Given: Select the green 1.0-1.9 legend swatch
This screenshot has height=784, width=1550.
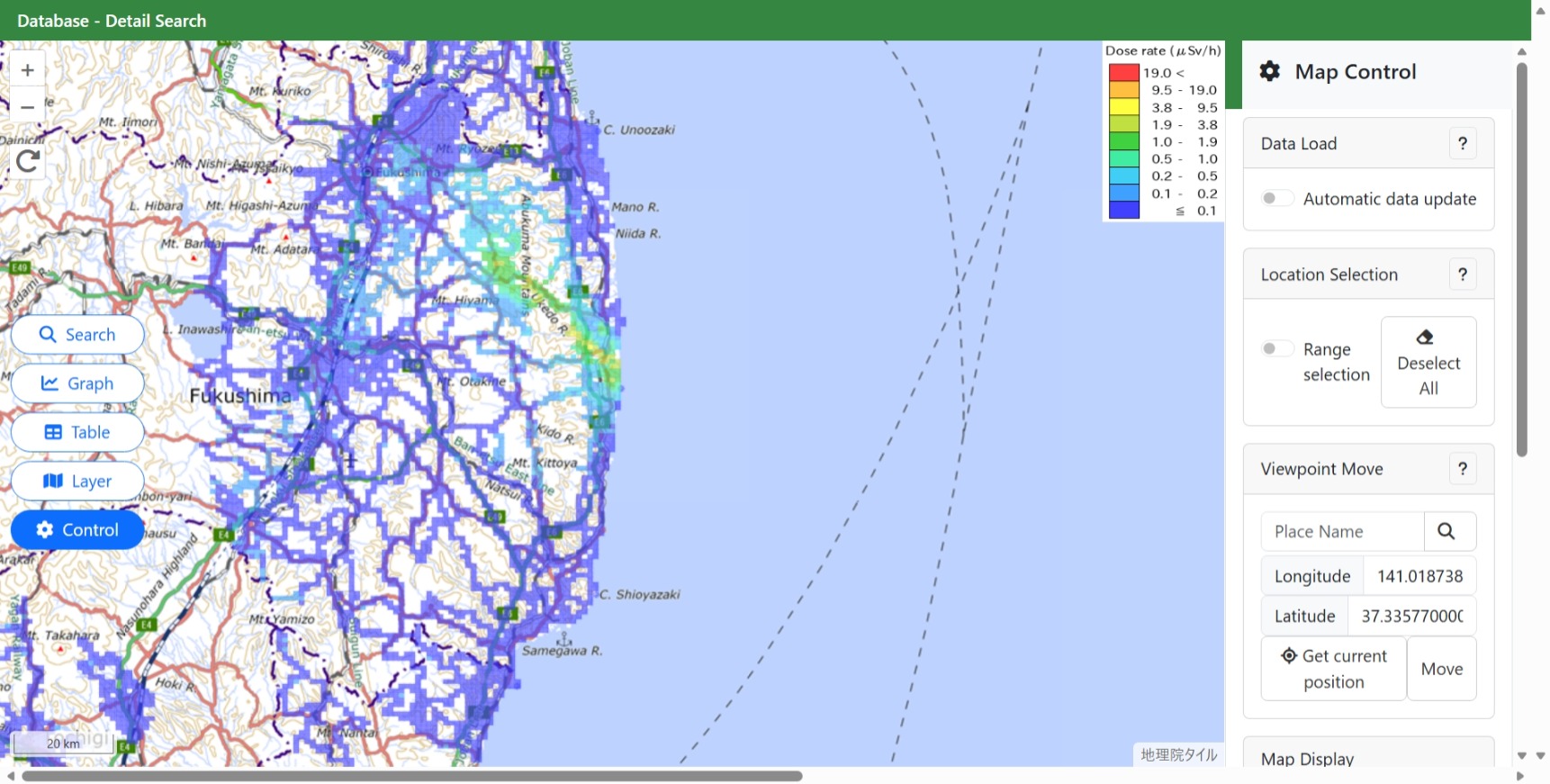Looking at the screenshot, I should point(1124,141).
